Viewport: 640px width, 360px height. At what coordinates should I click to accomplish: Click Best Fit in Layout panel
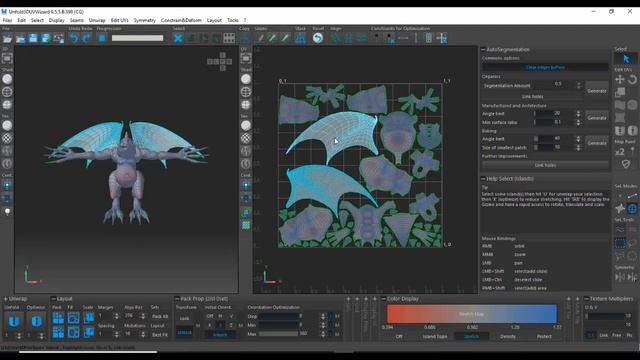pyautogui.click(x=160, y=335)
